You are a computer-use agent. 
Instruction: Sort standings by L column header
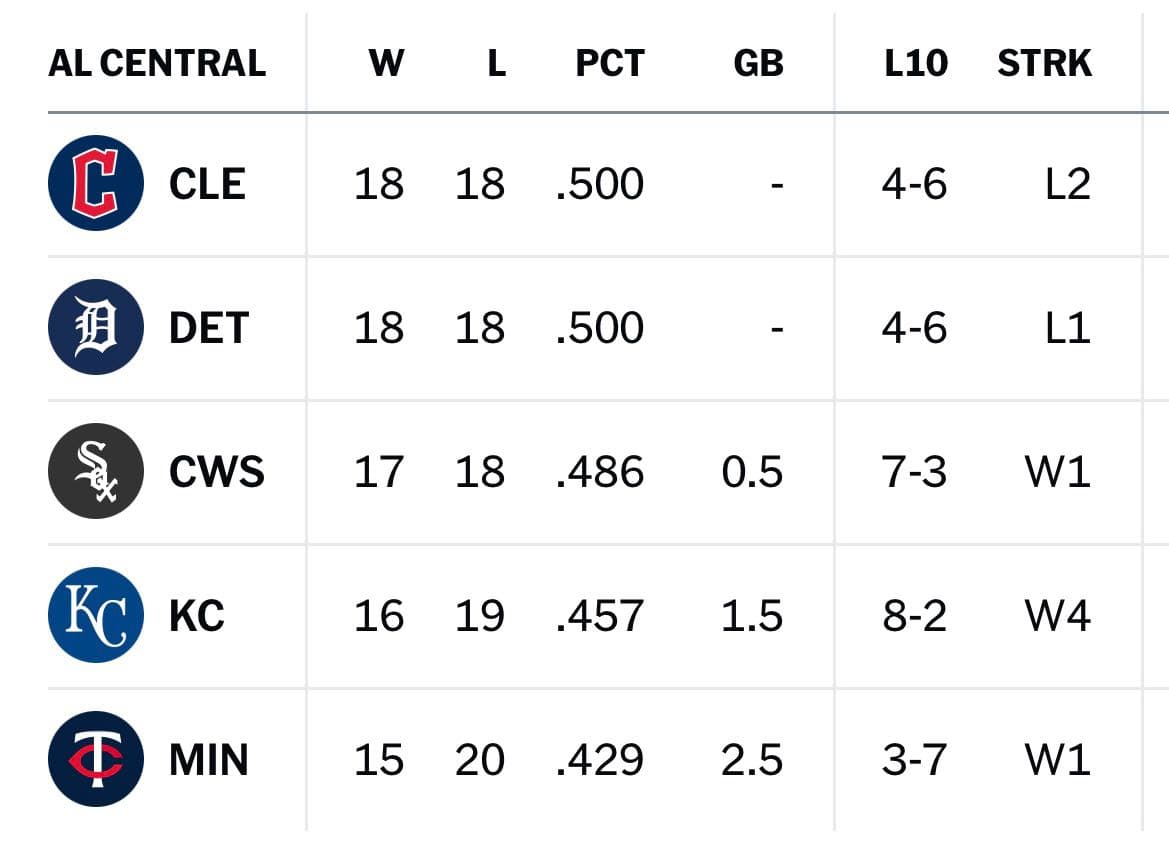497,63
